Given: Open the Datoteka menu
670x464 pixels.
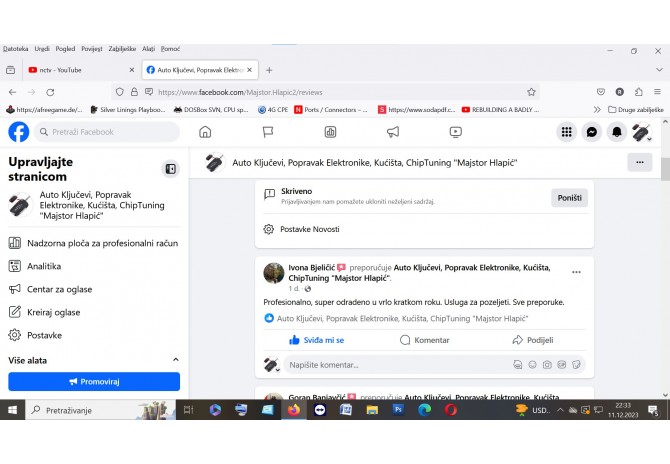Looking at the screenshot, I should [x=15, y=49].
